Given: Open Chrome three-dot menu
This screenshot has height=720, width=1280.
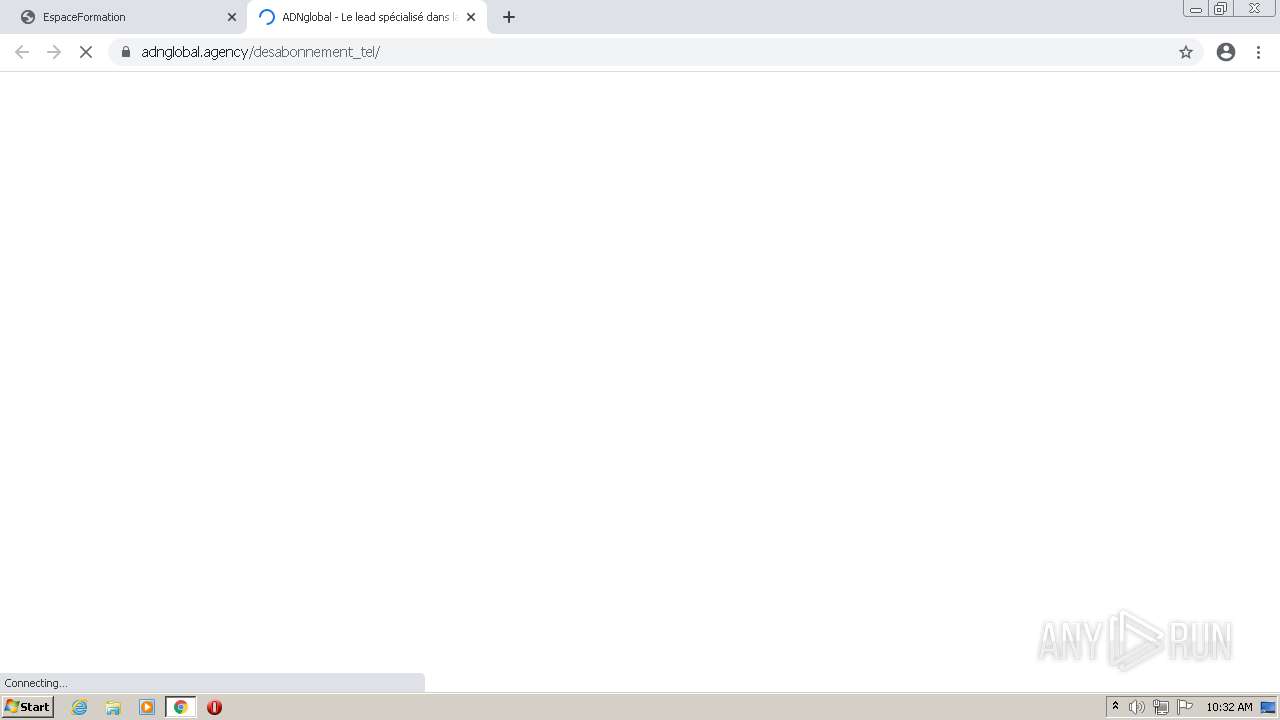Looking at the screenshot, I should (1259, 52).
